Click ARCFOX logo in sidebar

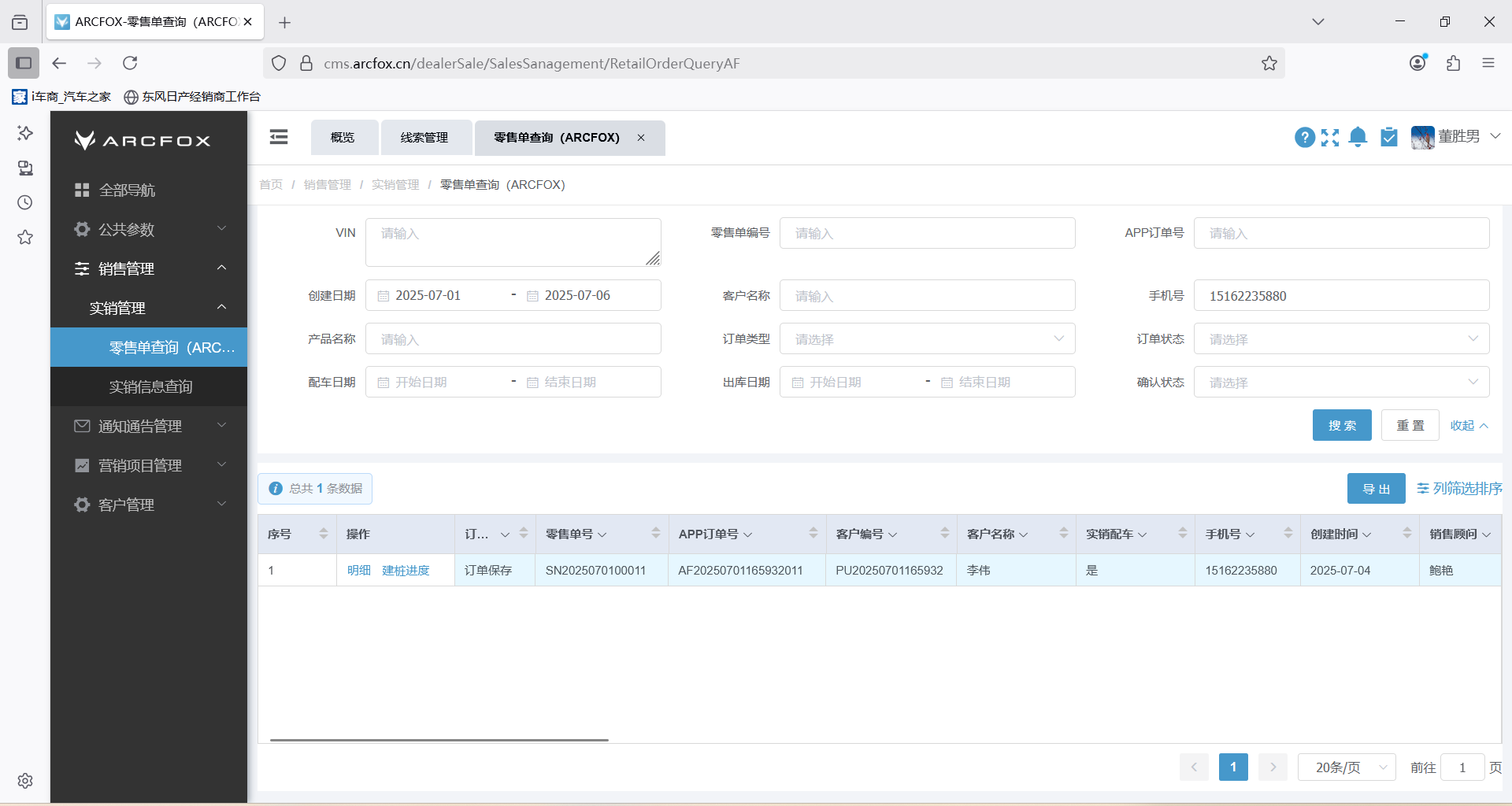coord(143,141)
